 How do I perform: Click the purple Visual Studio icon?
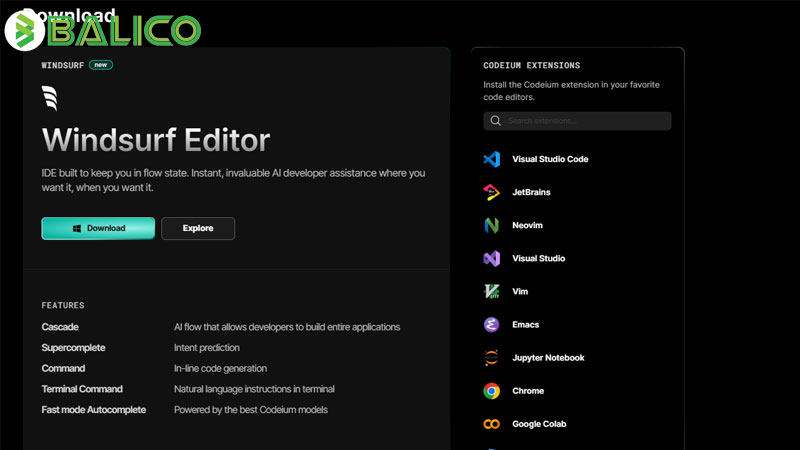(x=491, y=259)
